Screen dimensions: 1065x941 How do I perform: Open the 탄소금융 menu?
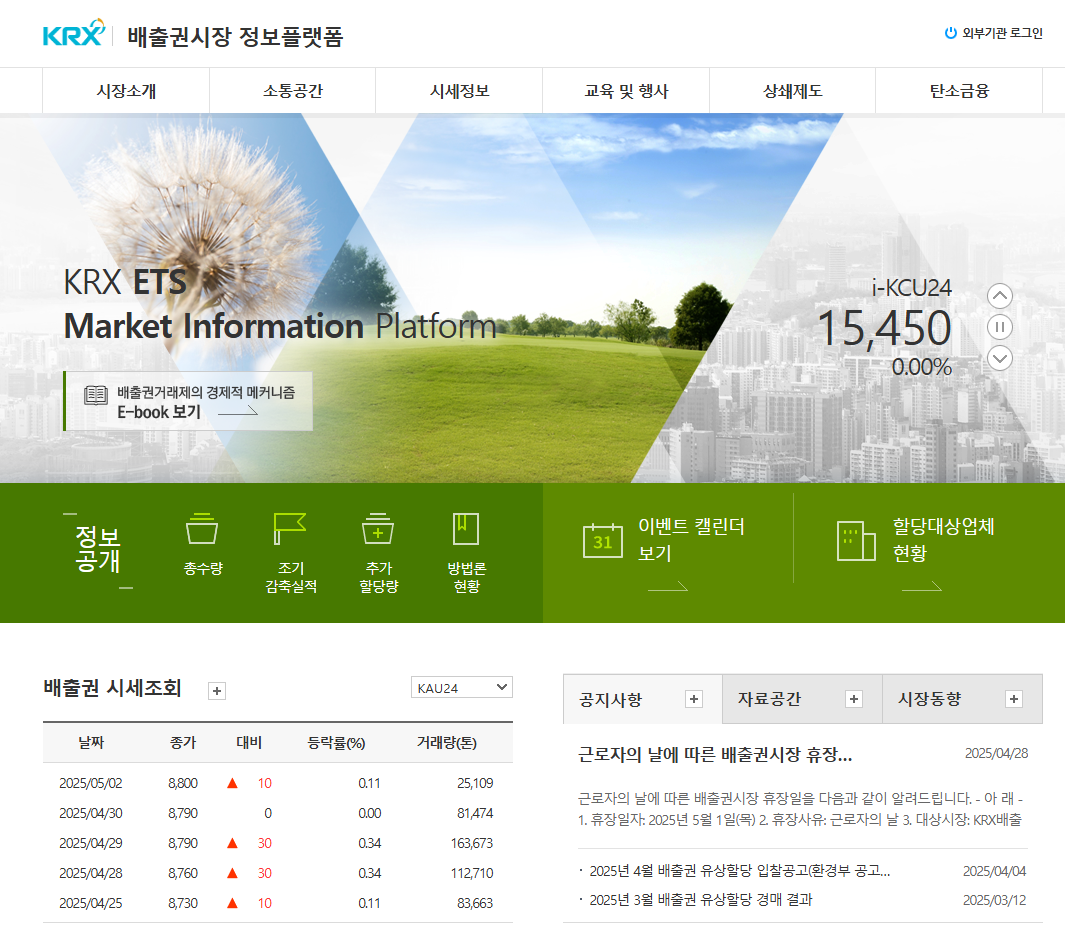(x=959, y=90)
